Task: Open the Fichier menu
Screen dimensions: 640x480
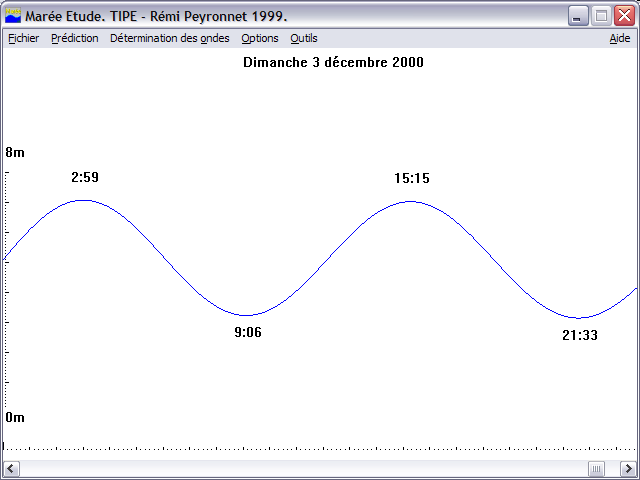Action: pyautogui.click(x=24, y=38)
